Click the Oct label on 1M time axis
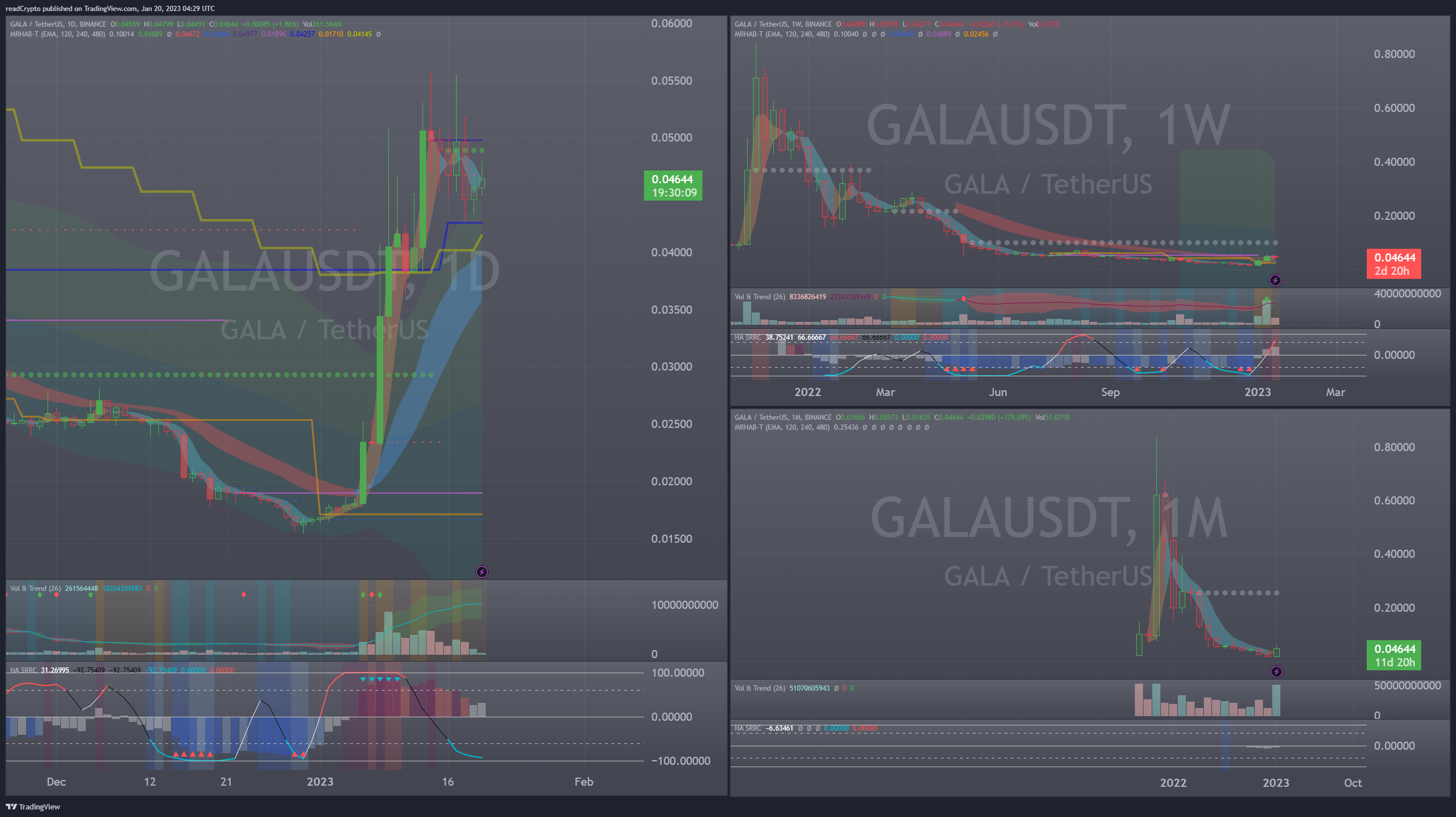 [x=1353, y=783]
